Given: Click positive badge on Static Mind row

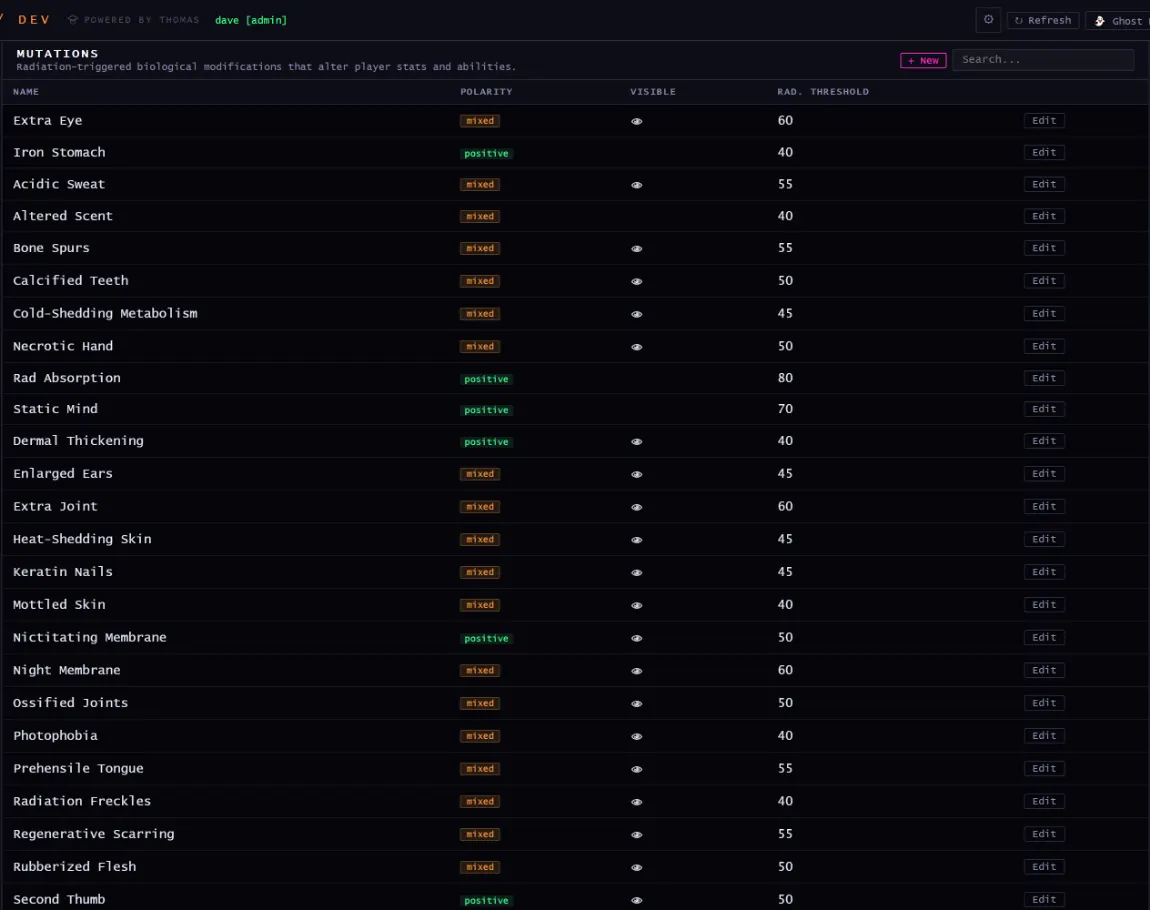Looking at the screenshot, I should point(486,410).
